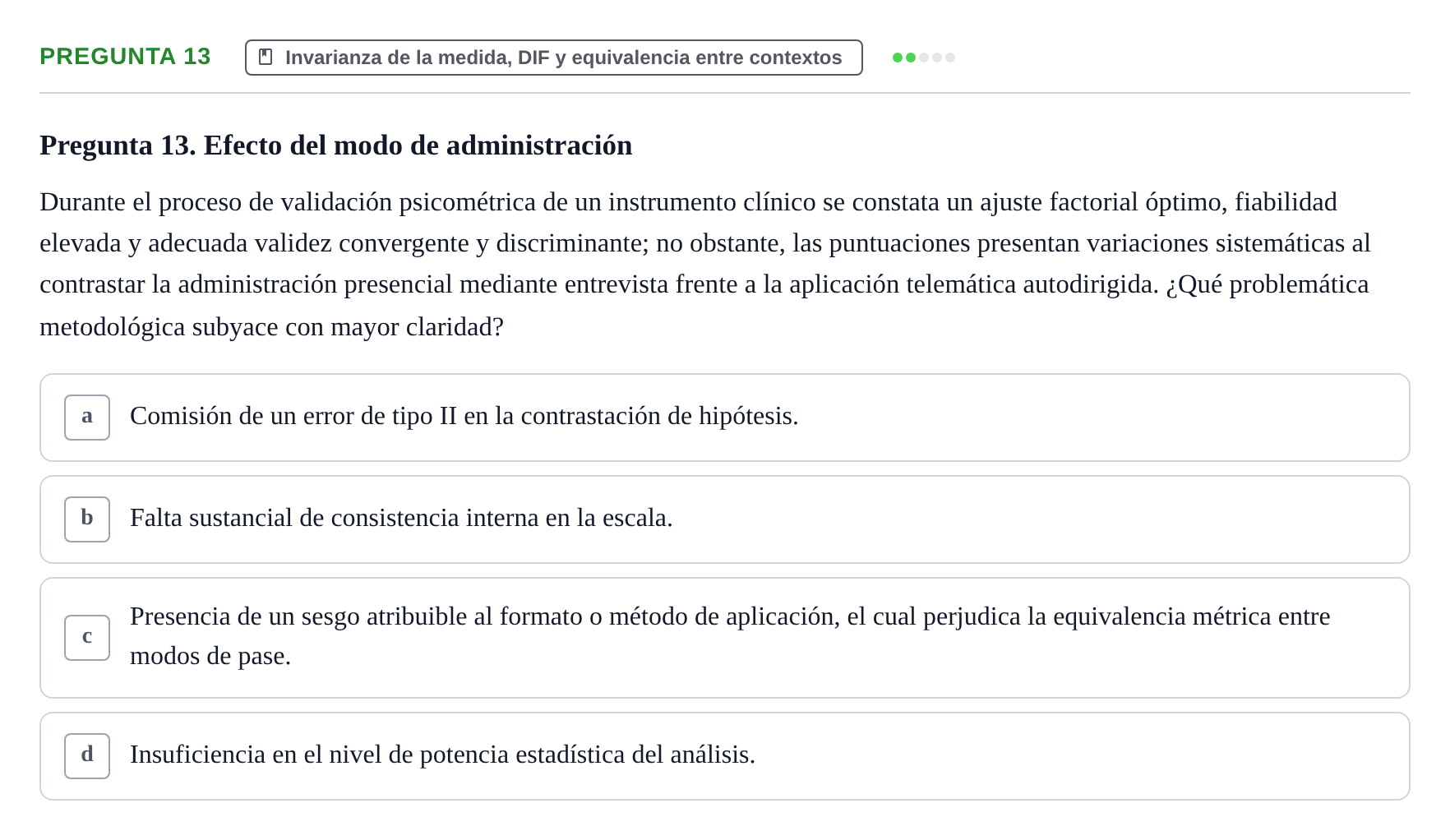This screenshot has height=840, width=1450.
Task: Click the 'DIF y equivalencia entre contextos' text
Action: pos(680,58)
